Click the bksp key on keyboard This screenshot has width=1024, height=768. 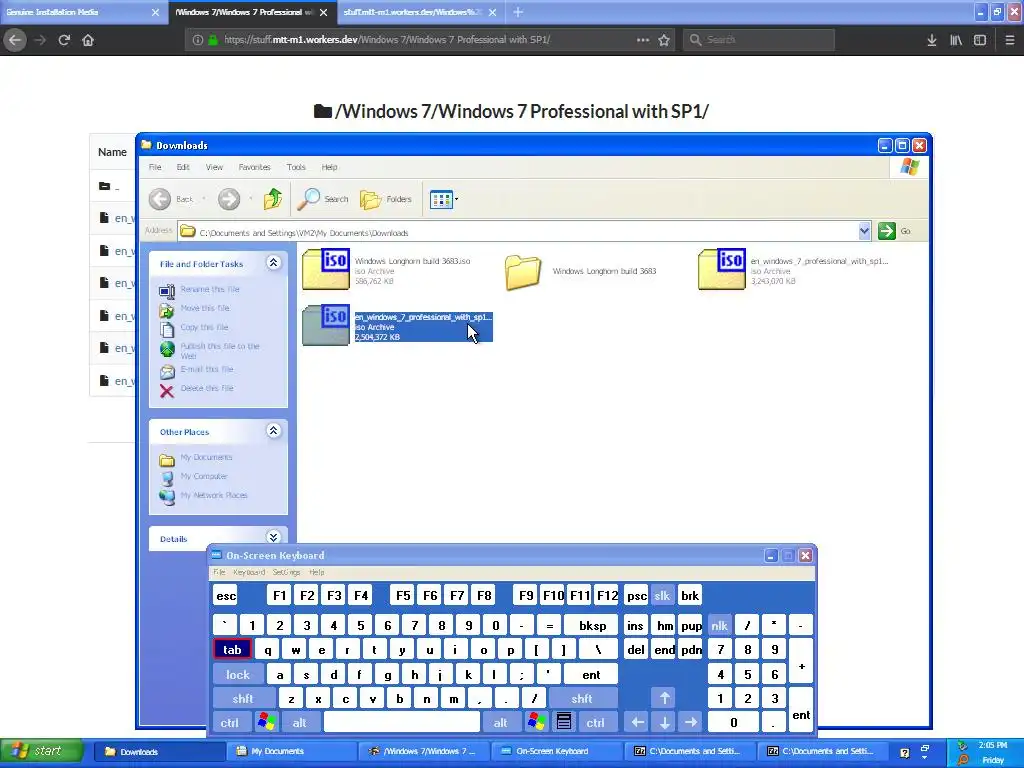(592, 626)
